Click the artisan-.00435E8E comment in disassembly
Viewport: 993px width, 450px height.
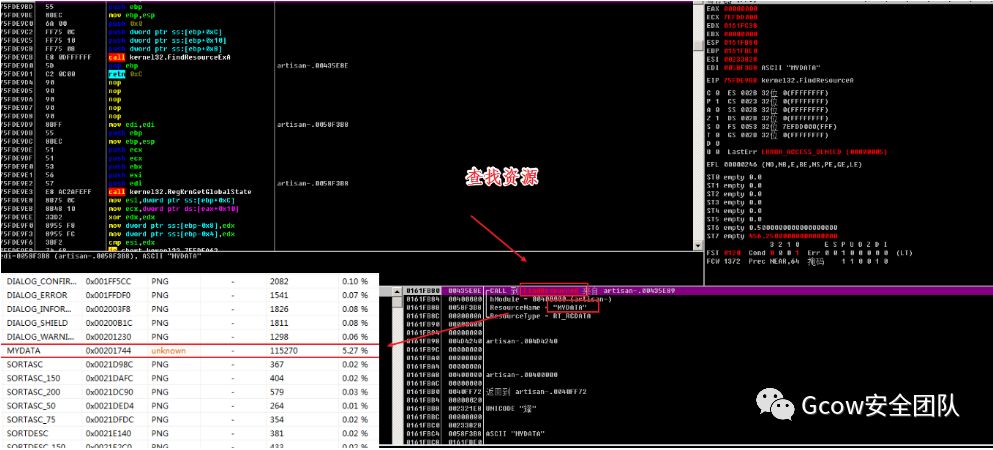coord(313,65)
